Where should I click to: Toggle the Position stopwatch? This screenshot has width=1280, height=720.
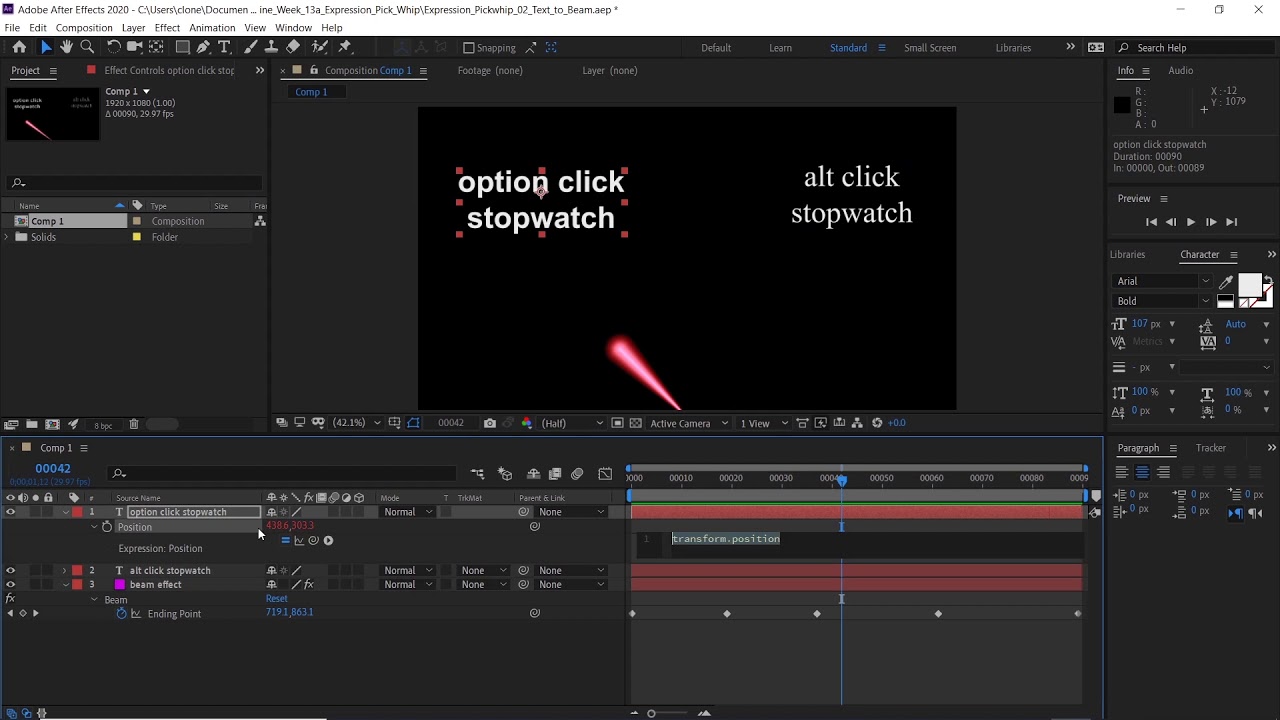pyautogui.click(x=107, y=527)
